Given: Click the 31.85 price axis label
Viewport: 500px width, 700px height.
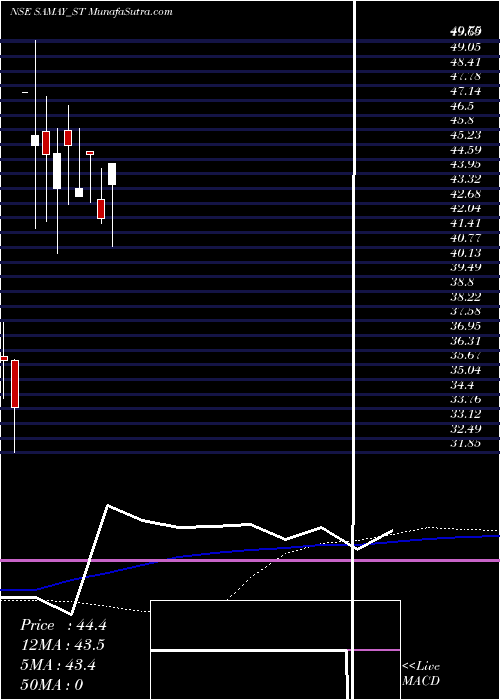Looking at the screenshot, I should 466,443.
